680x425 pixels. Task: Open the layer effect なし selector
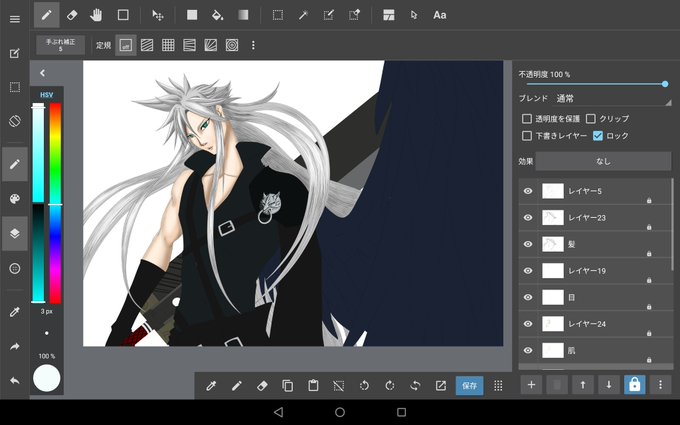[x=603, y=161]
